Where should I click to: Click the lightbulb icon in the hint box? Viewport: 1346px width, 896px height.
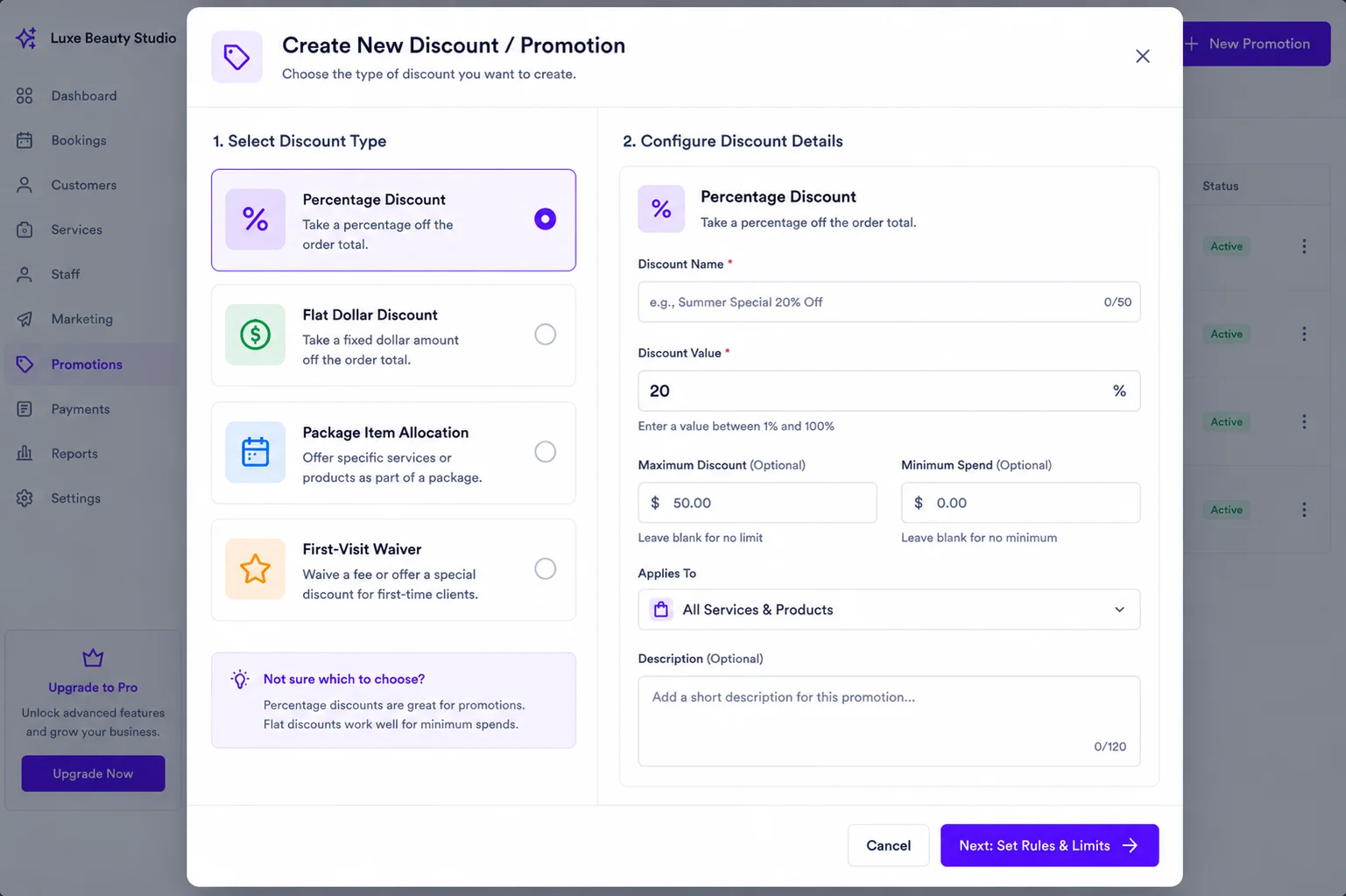pos(240,679)
